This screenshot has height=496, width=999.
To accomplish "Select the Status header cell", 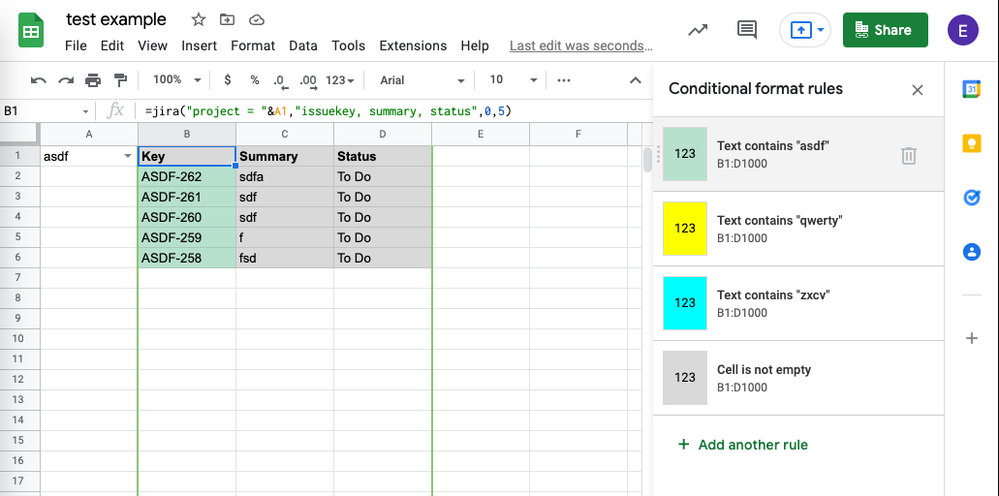I will point(382,156).
